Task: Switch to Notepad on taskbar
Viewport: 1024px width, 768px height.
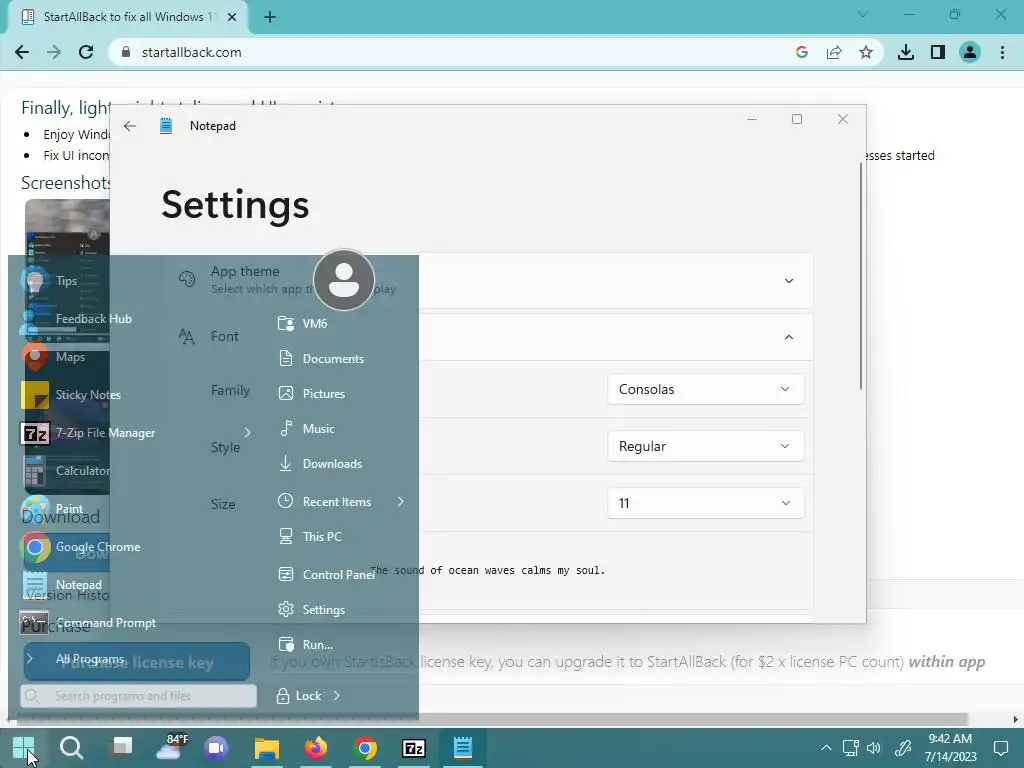Action: pyautogui.click(x=463, y=748)
